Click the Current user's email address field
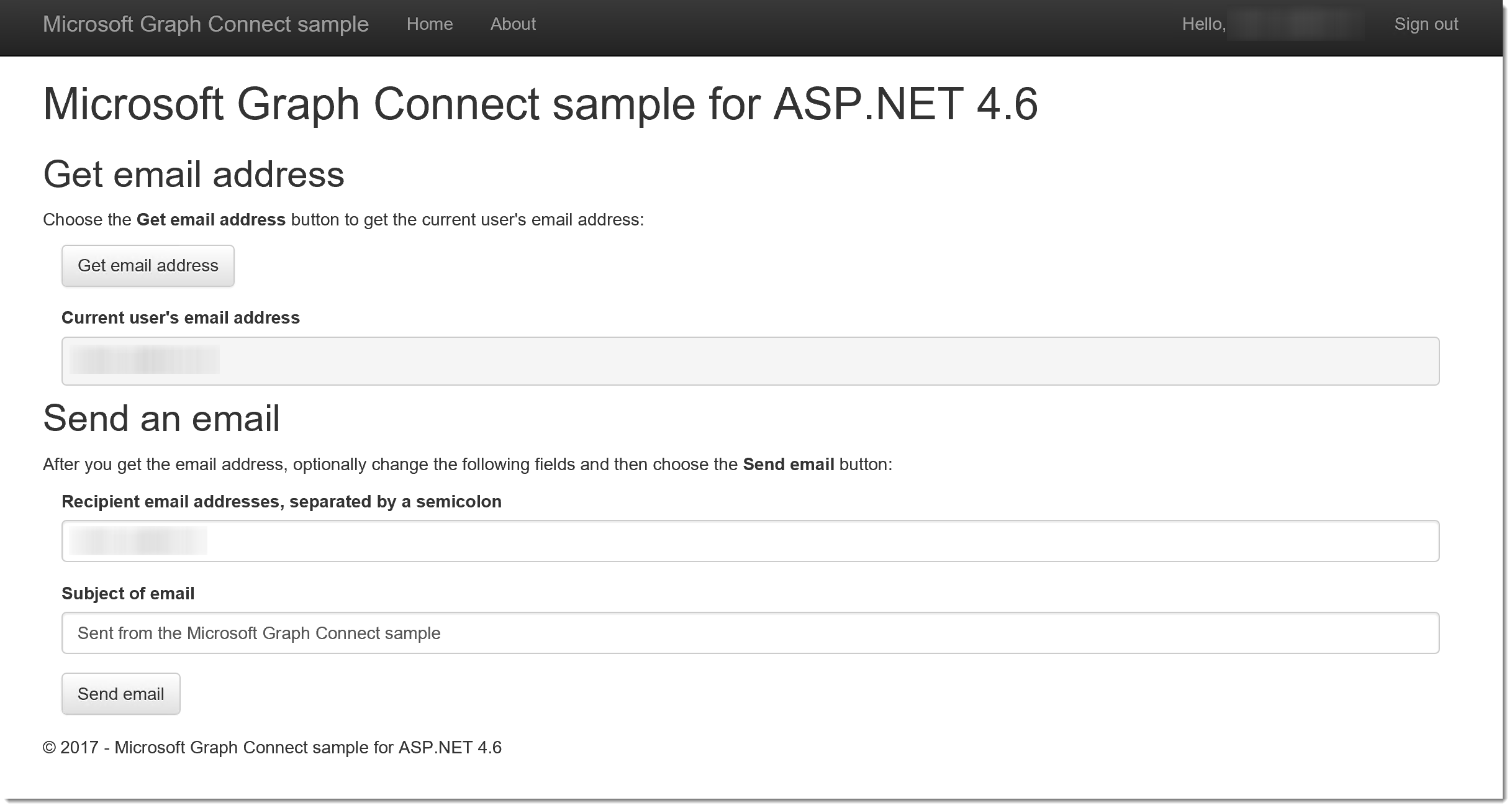1512x808 pixels. pyautogui.click(x=749, y=361)
